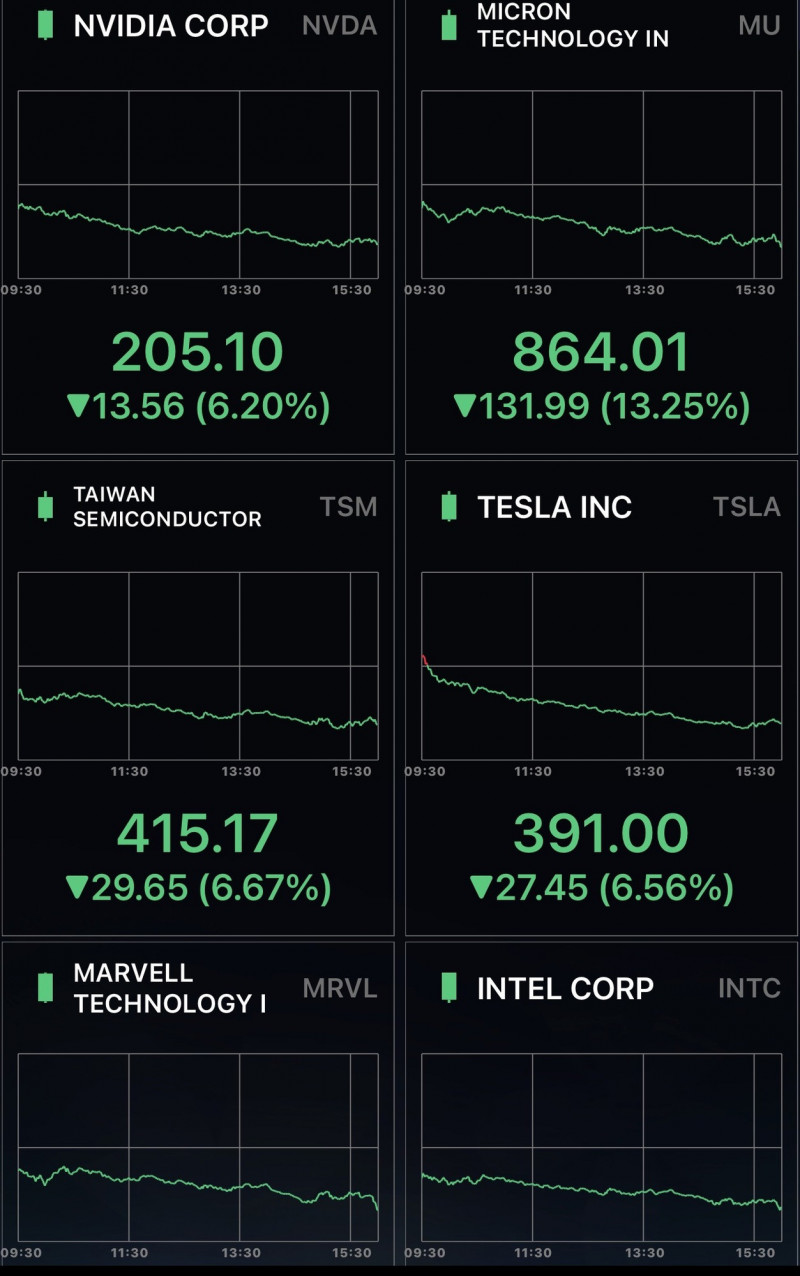Tap the Taiwan Semiconductor candlestick icon
800x1276 pixels.
[x=45, y=506]
